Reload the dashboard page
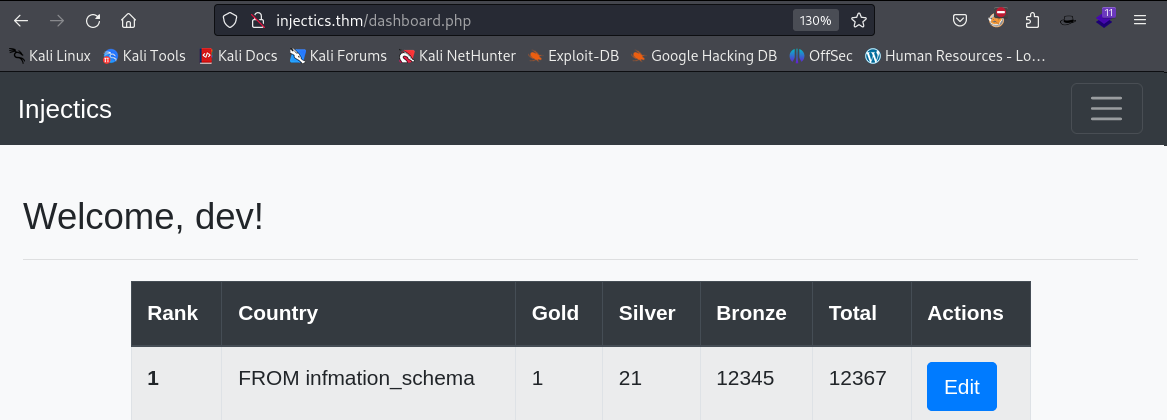This screenshot has height=420, width=1167. coord(92,20)
